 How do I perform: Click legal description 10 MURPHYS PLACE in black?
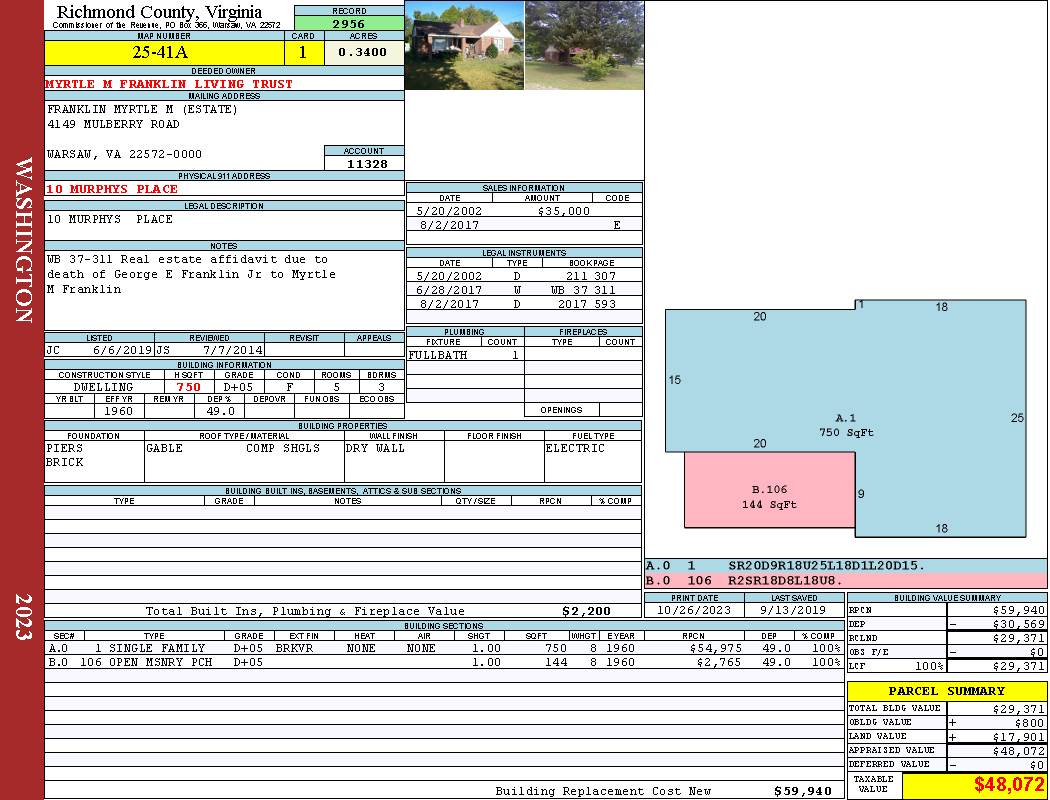(109, 219)
